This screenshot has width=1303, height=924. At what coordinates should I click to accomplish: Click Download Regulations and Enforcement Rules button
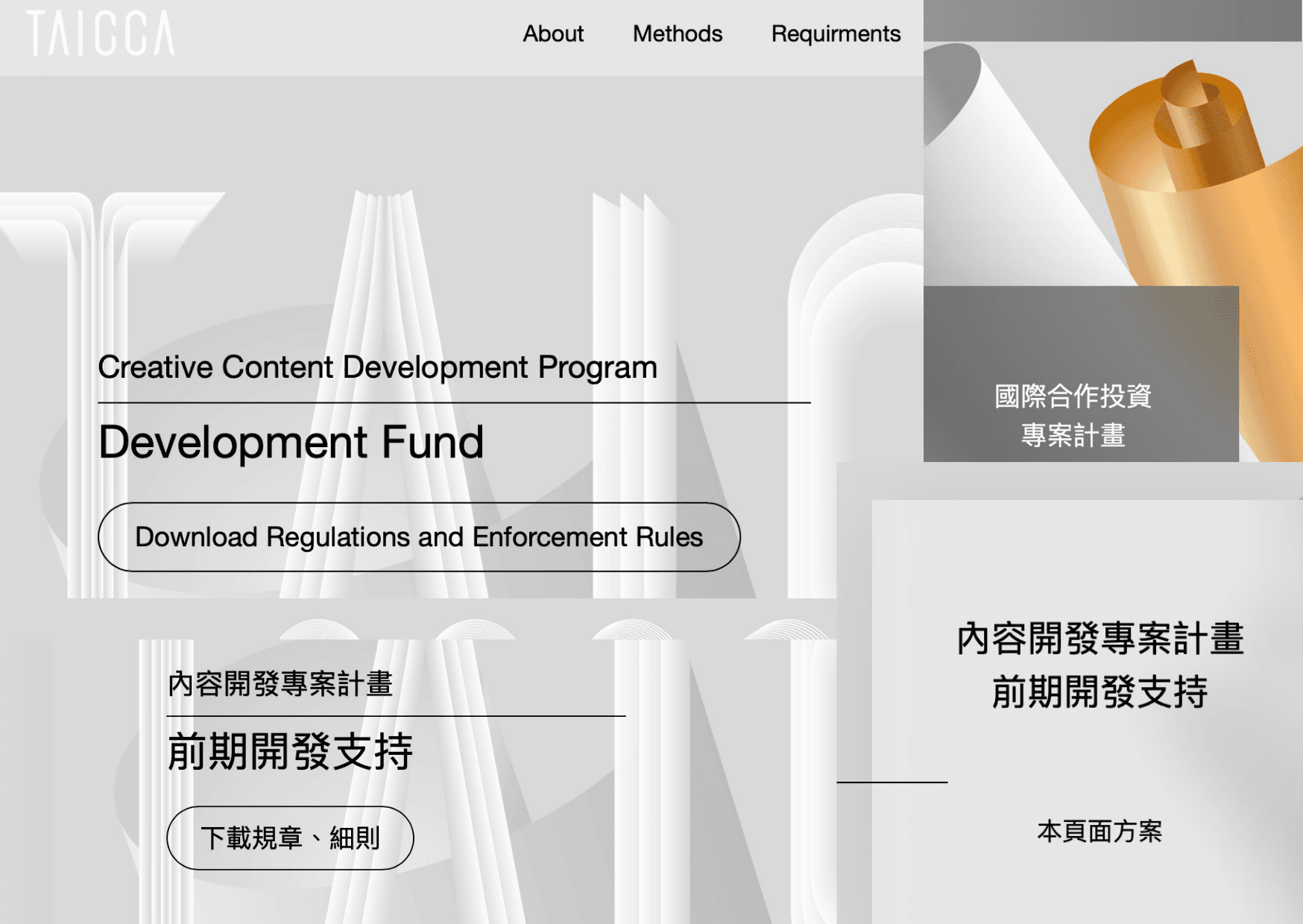pyautogui.click(x=419, y=537)
